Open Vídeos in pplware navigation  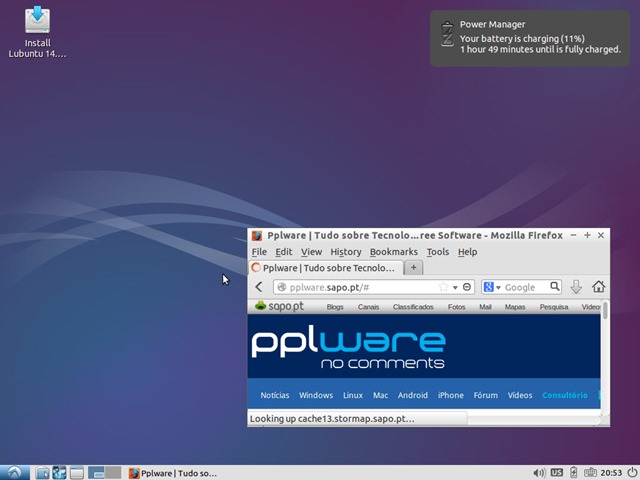[x=520, y=395]
